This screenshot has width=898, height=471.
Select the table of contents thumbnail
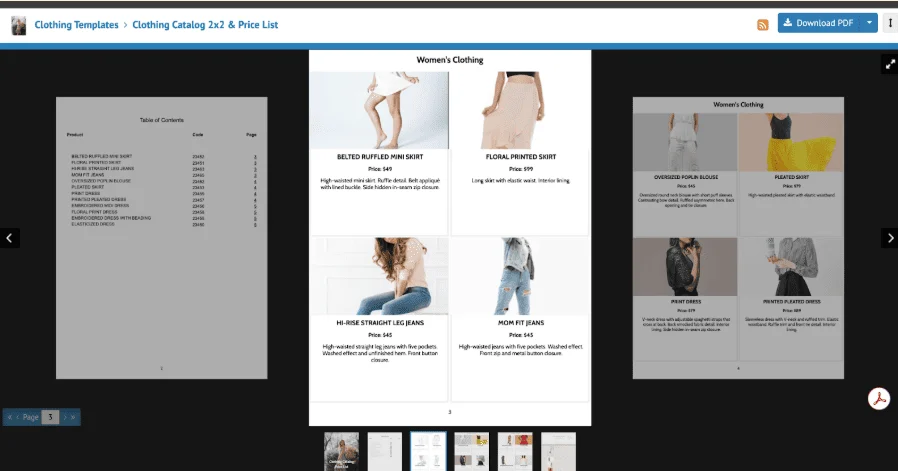[x=385, y=452]
